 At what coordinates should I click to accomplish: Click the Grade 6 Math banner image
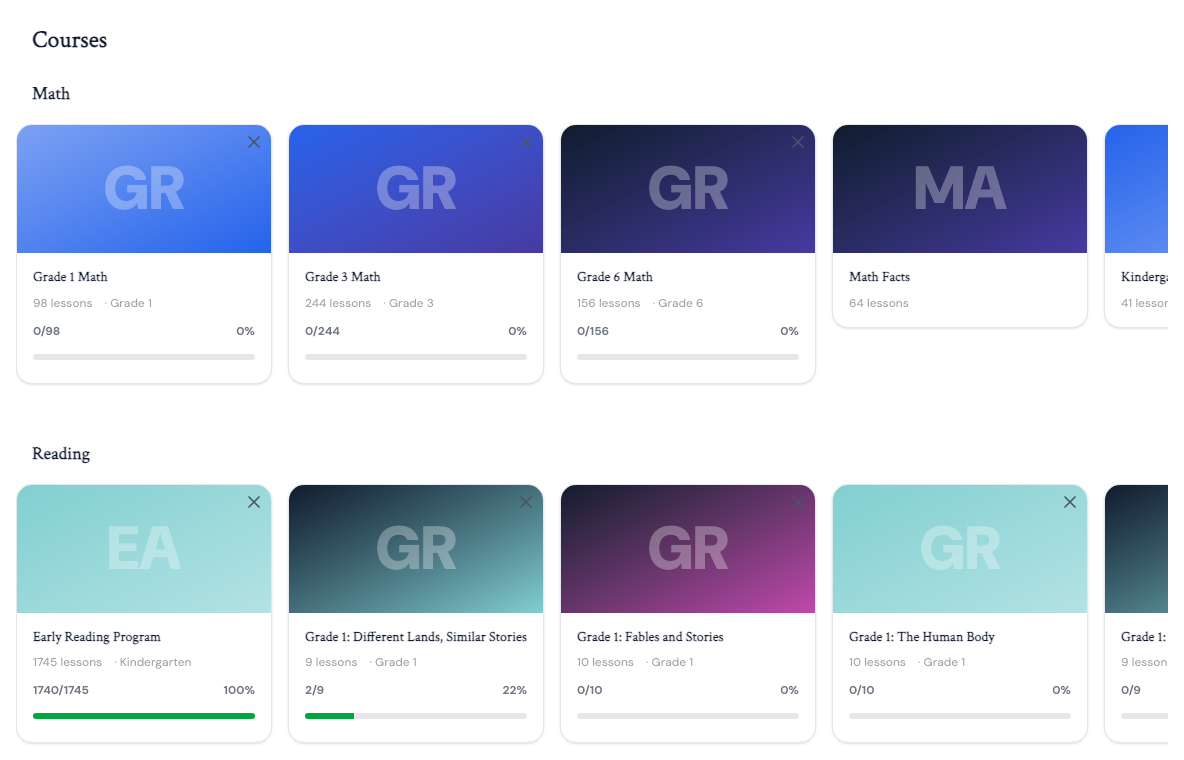point(688,189)
